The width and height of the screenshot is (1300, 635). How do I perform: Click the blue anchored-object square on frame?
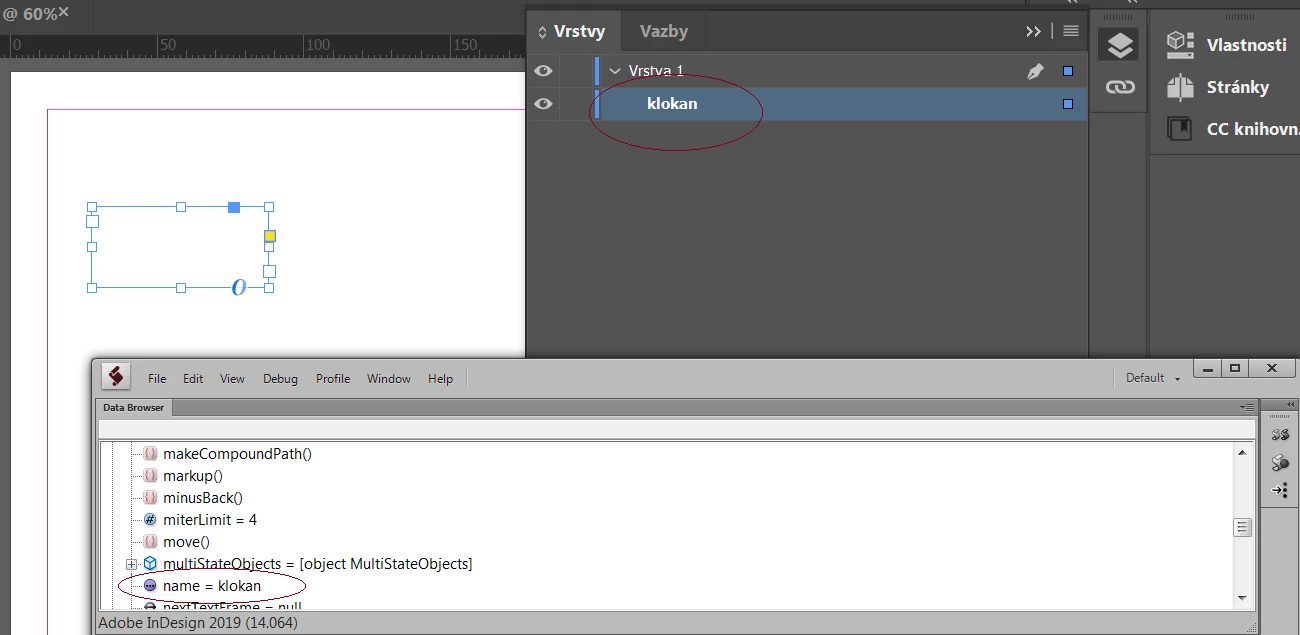coord(233,207)
